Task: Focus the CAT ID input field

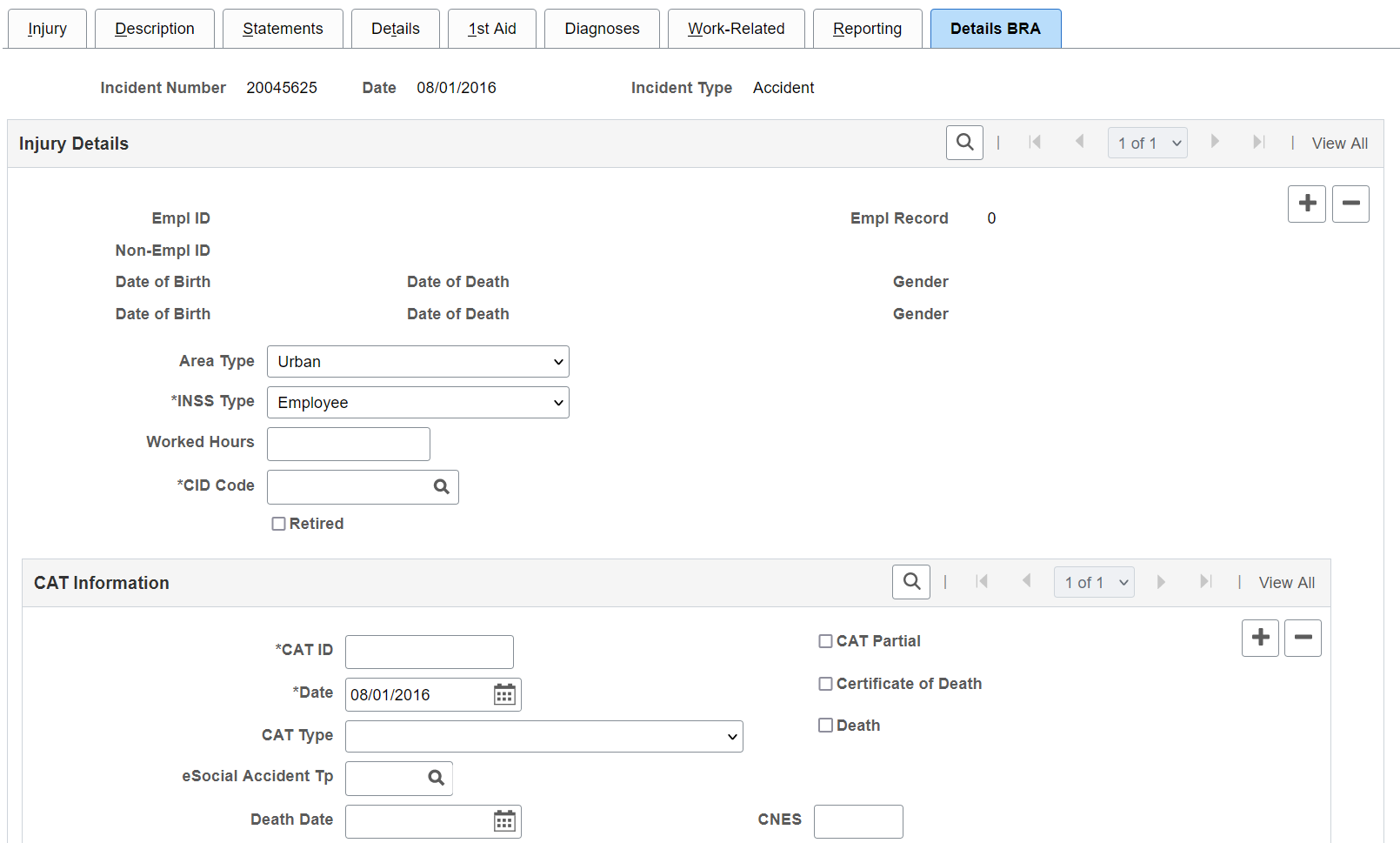Action: tap(430, 652)
